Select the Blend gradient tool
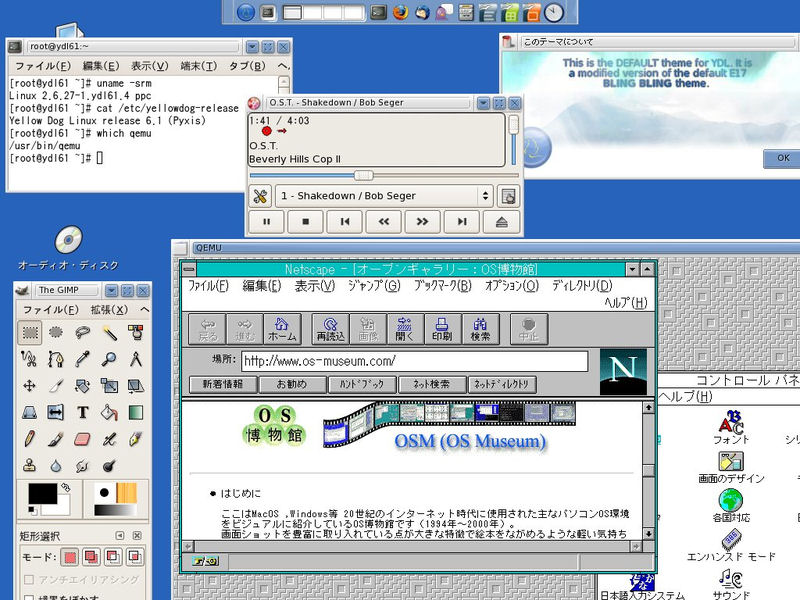Viewport: 800px width, 600px height. click(x=136, y=412)
